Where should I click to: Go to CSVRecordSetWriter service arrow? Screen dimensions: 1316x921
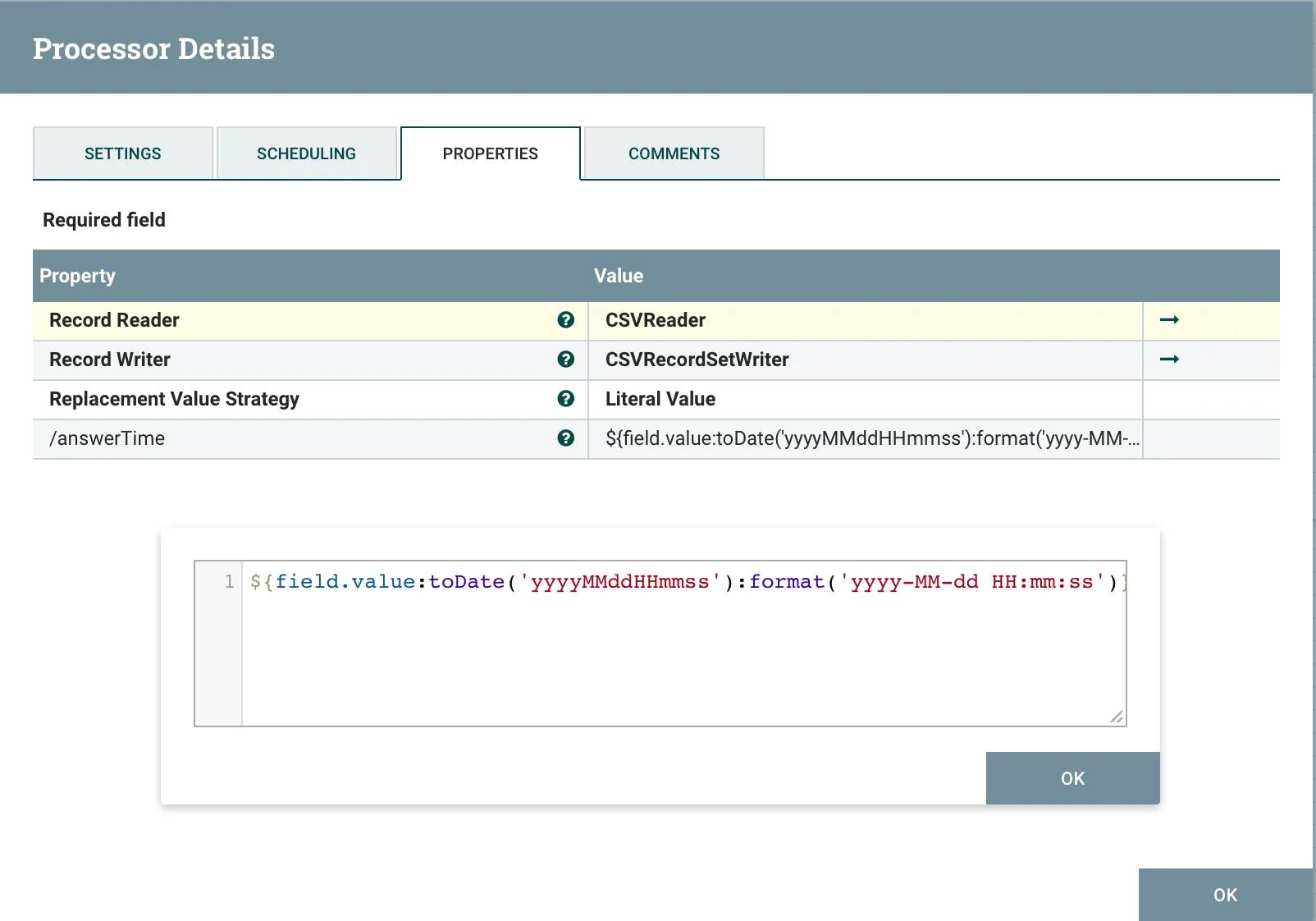(1169, 360)
